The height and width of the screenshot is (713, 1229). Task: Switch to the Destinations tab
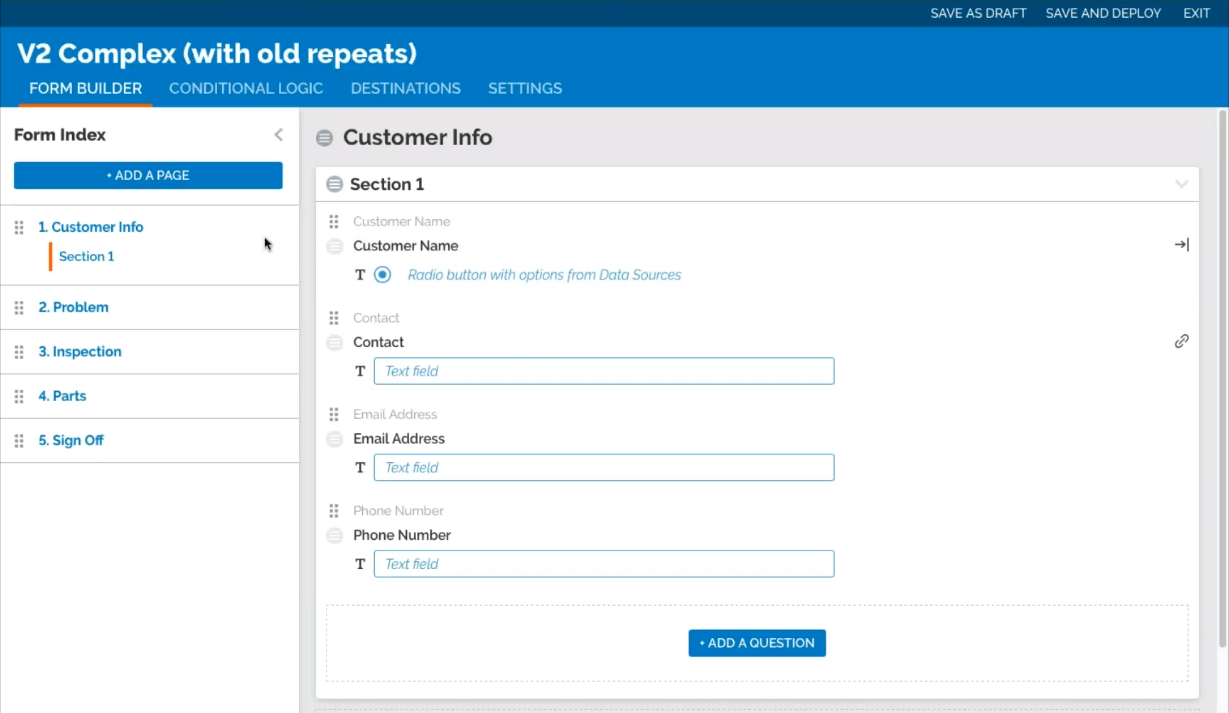coord(405,88)
